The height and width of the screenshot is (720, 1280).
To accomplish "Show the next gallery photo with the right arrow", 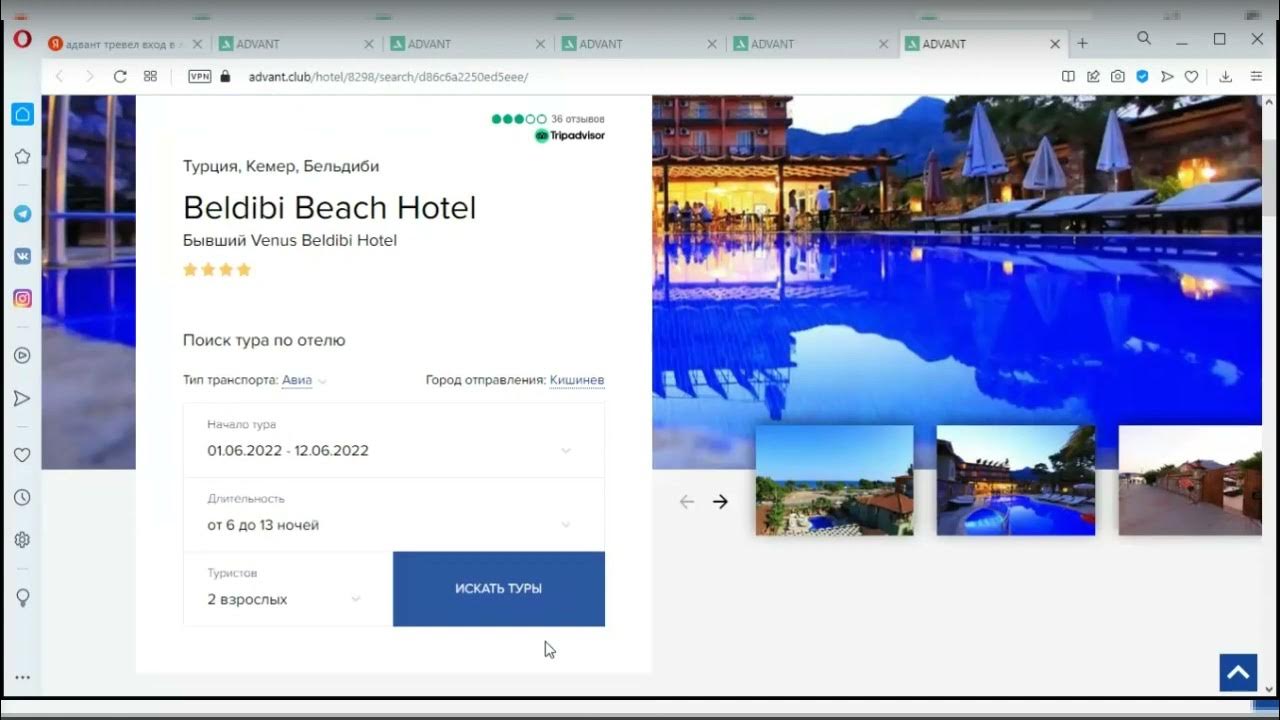I will click(720, 502).
